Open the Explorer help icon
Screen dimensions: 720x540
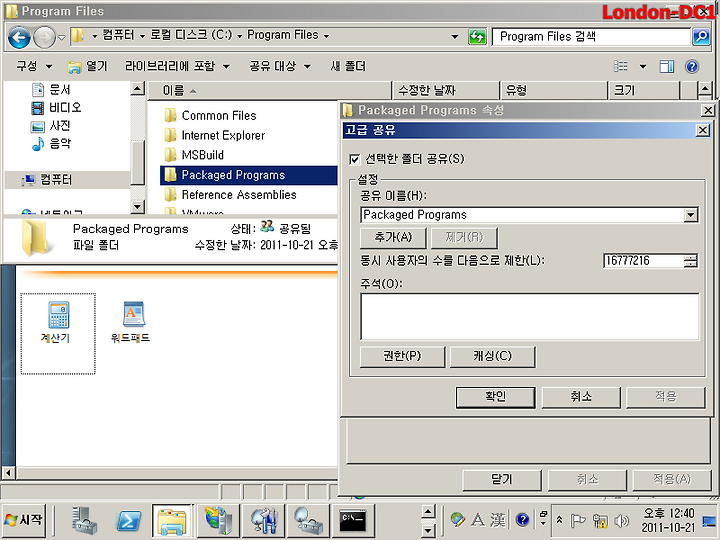(x=692, y=67)
